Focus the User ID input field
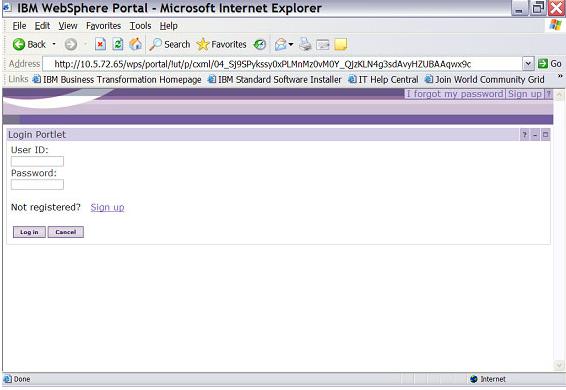This screenshot has height=390, width=566. (x=38, y=161)
